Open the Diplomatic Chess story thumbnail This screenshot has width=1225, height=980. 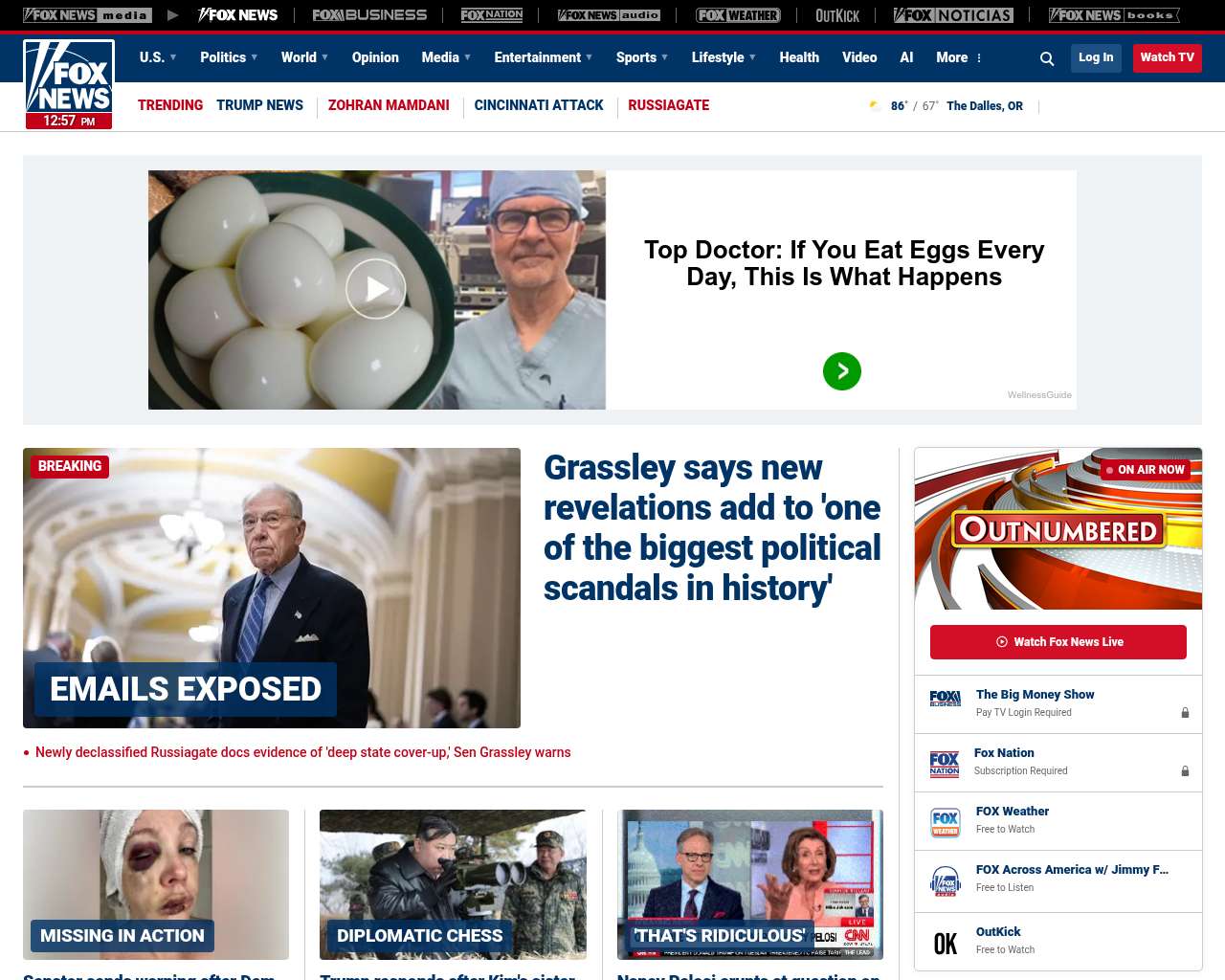click(x=453, y=884)
